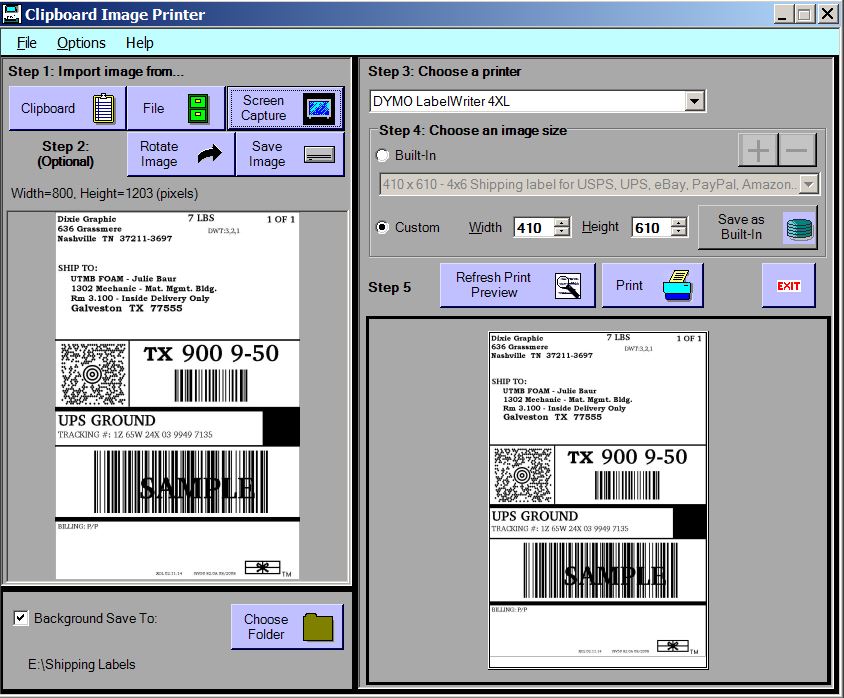Click the "Step 1: Import image from..." heading
This screenshot has height=698, width=844.
point(96,72)
